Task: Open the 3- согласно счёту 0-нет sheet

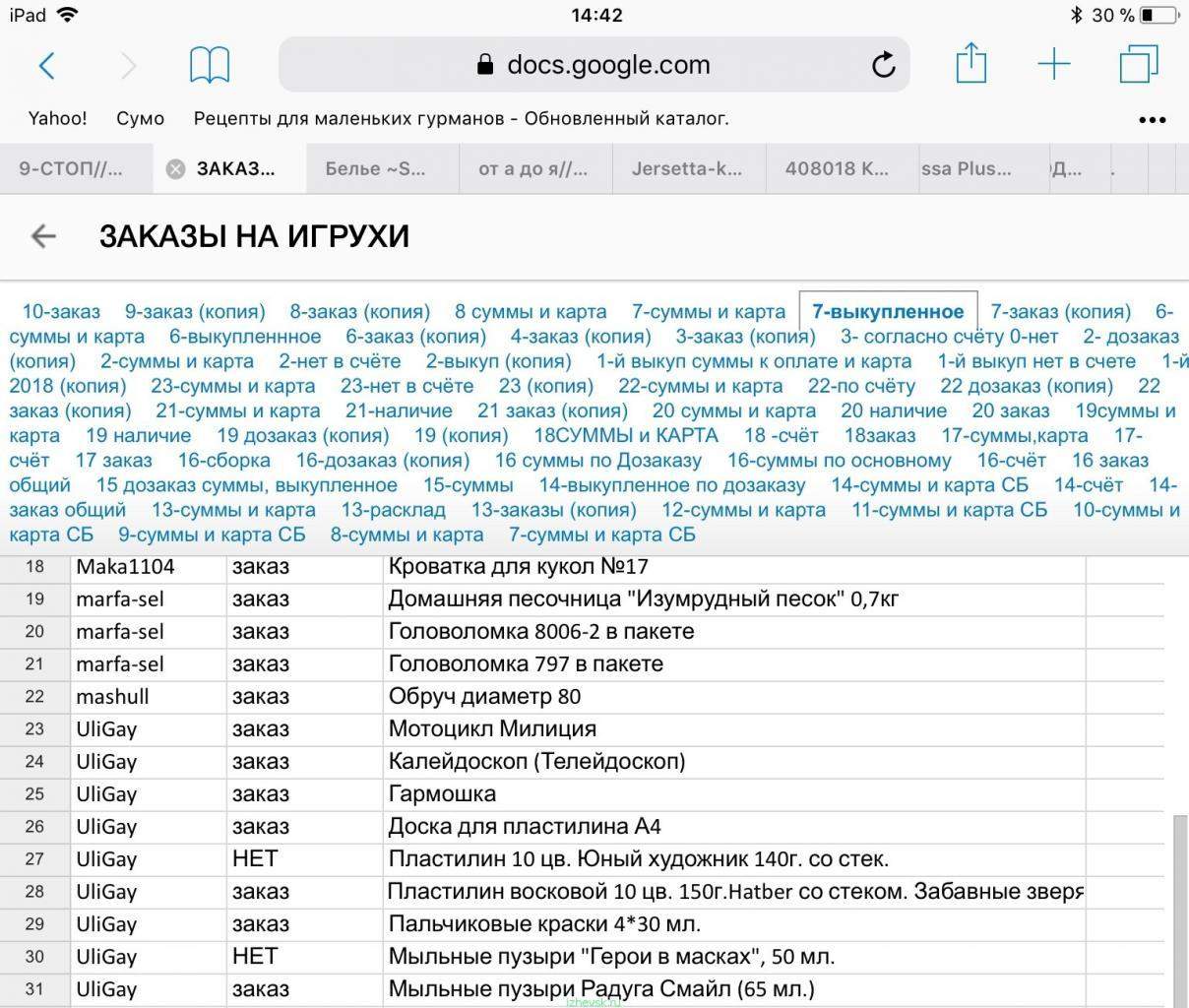Action: pyautogui.click(x=950, y=337)
